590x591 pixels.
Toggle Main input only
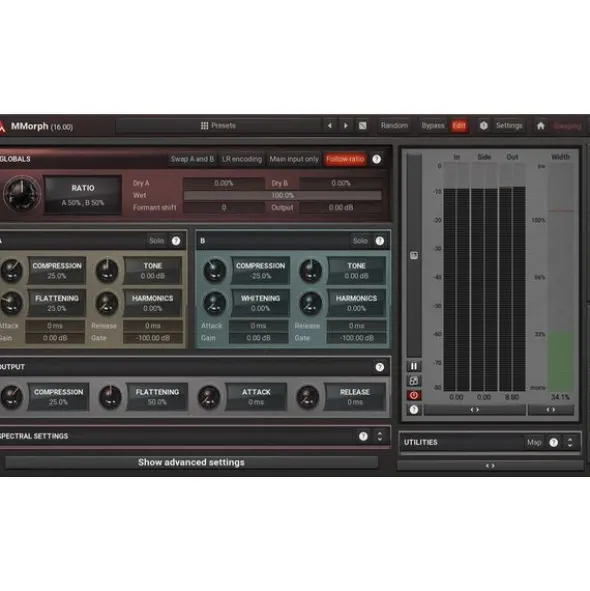[294, 159]
